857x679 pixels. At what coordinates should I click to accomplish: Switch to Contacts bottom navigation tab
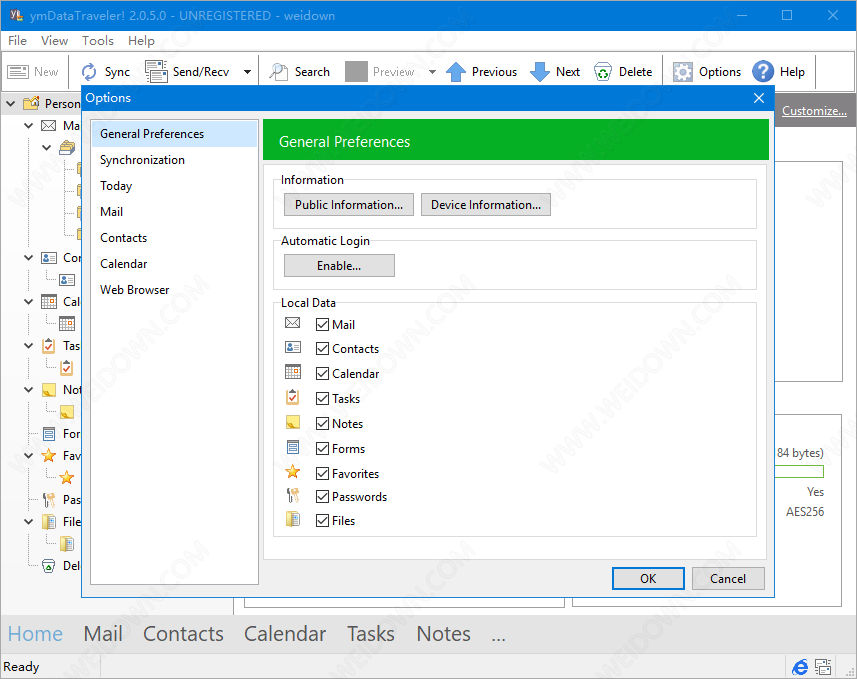(183, 634)
